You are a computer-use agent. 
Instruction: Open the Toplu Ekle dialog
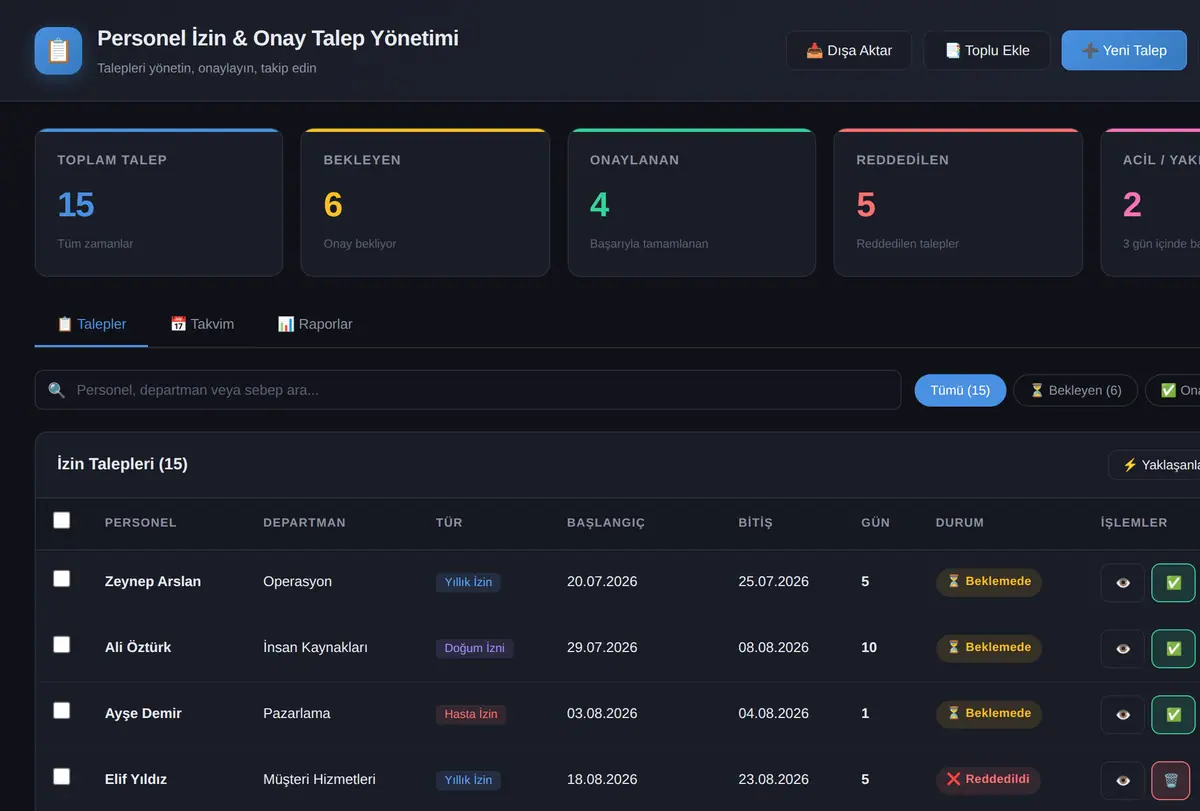(x=987, y=50)
